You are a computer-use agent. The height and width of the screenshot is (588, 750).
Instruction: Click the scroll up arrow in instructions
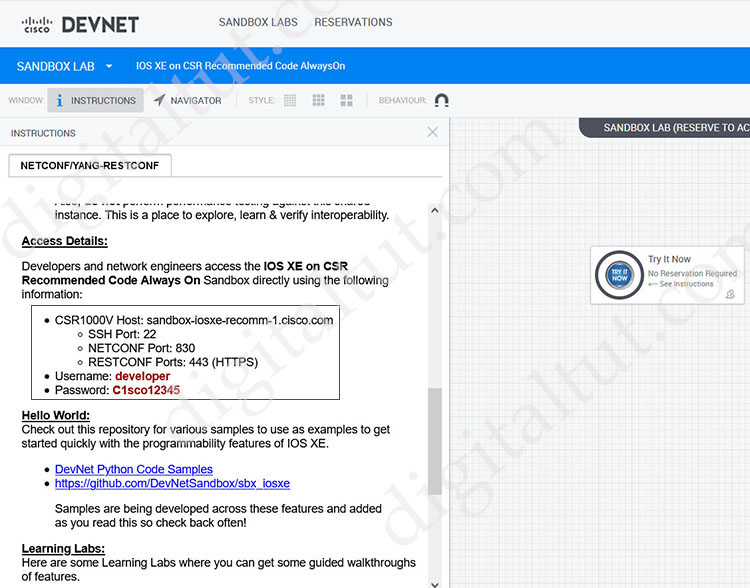(x=434, y=211)
